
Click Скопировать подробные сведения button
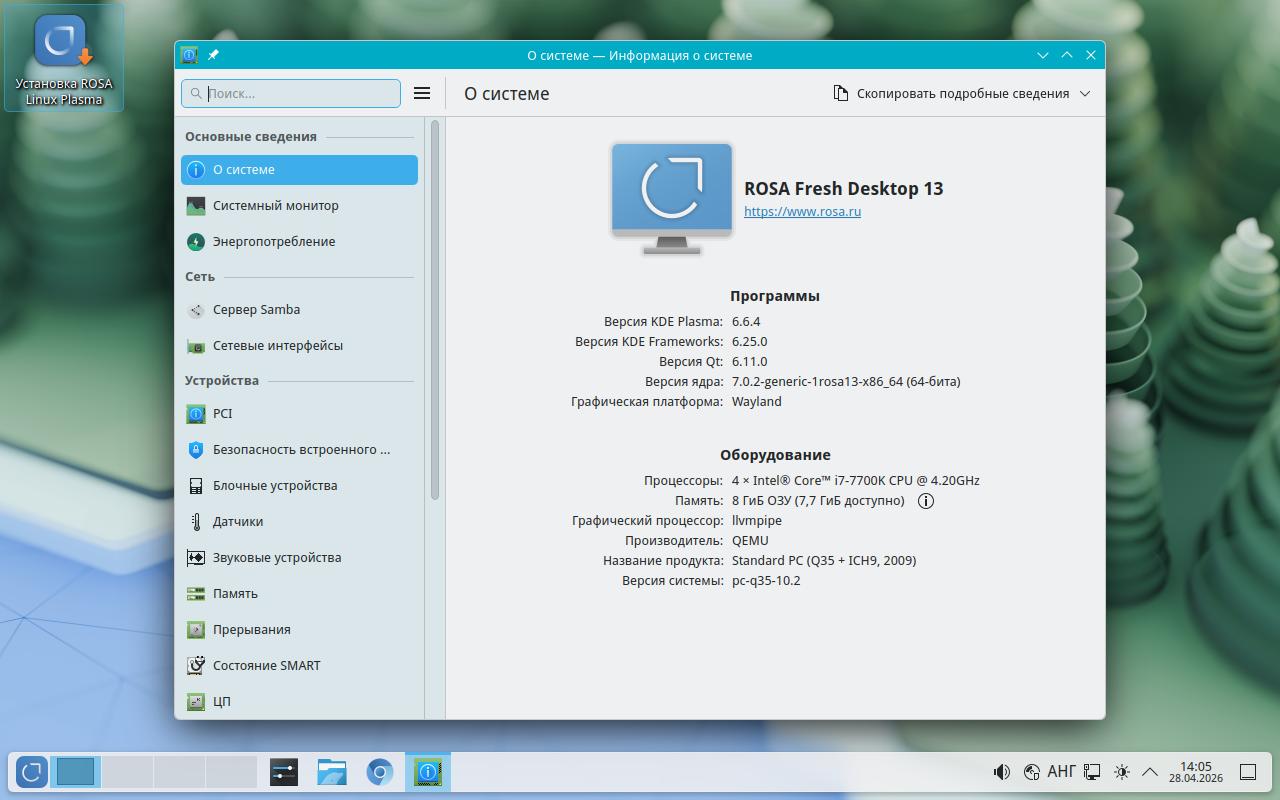point(951,94)
